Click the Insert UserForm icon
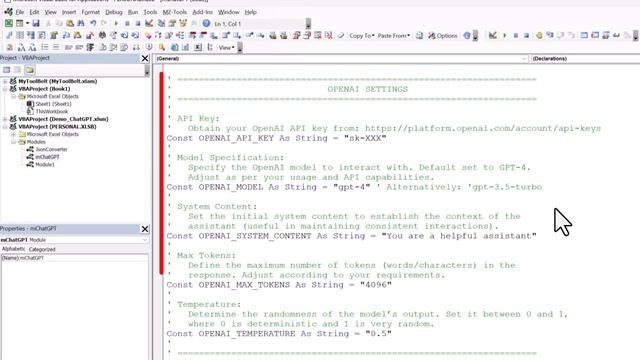 (19, 23)
